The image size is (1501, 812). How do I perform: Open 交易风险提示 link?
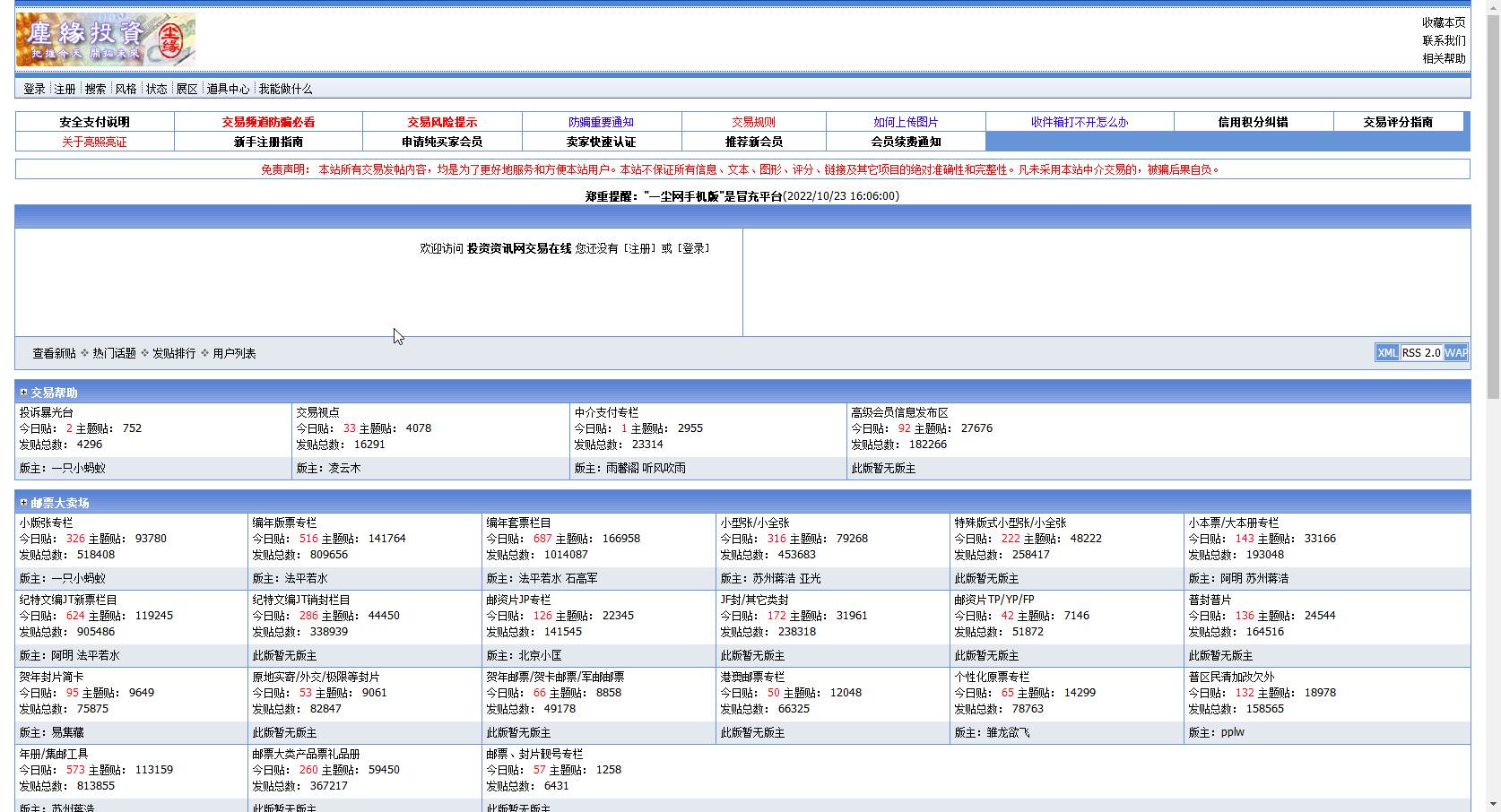click(442, 122)
